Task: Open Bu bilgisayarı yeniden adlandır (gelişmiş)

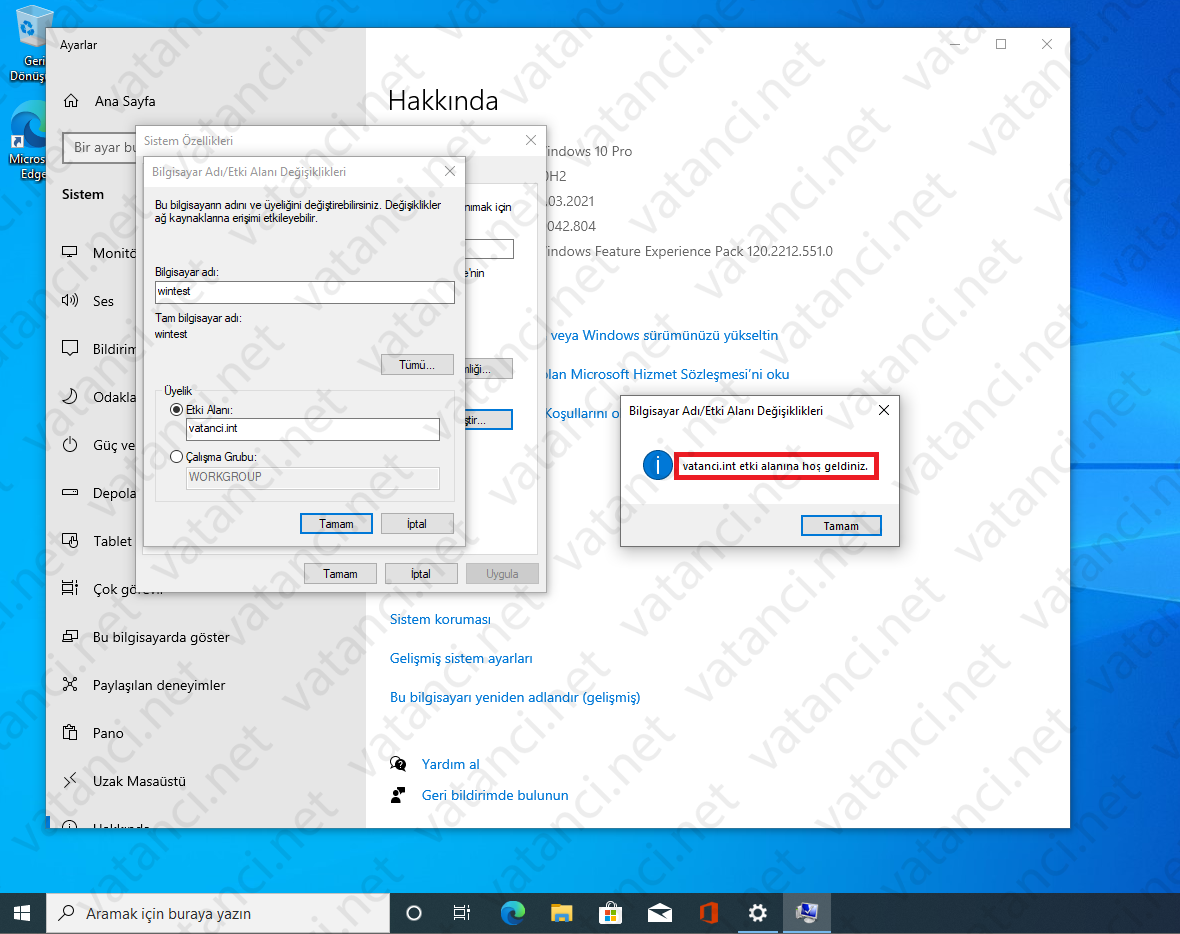Action: tap(515, 697)
